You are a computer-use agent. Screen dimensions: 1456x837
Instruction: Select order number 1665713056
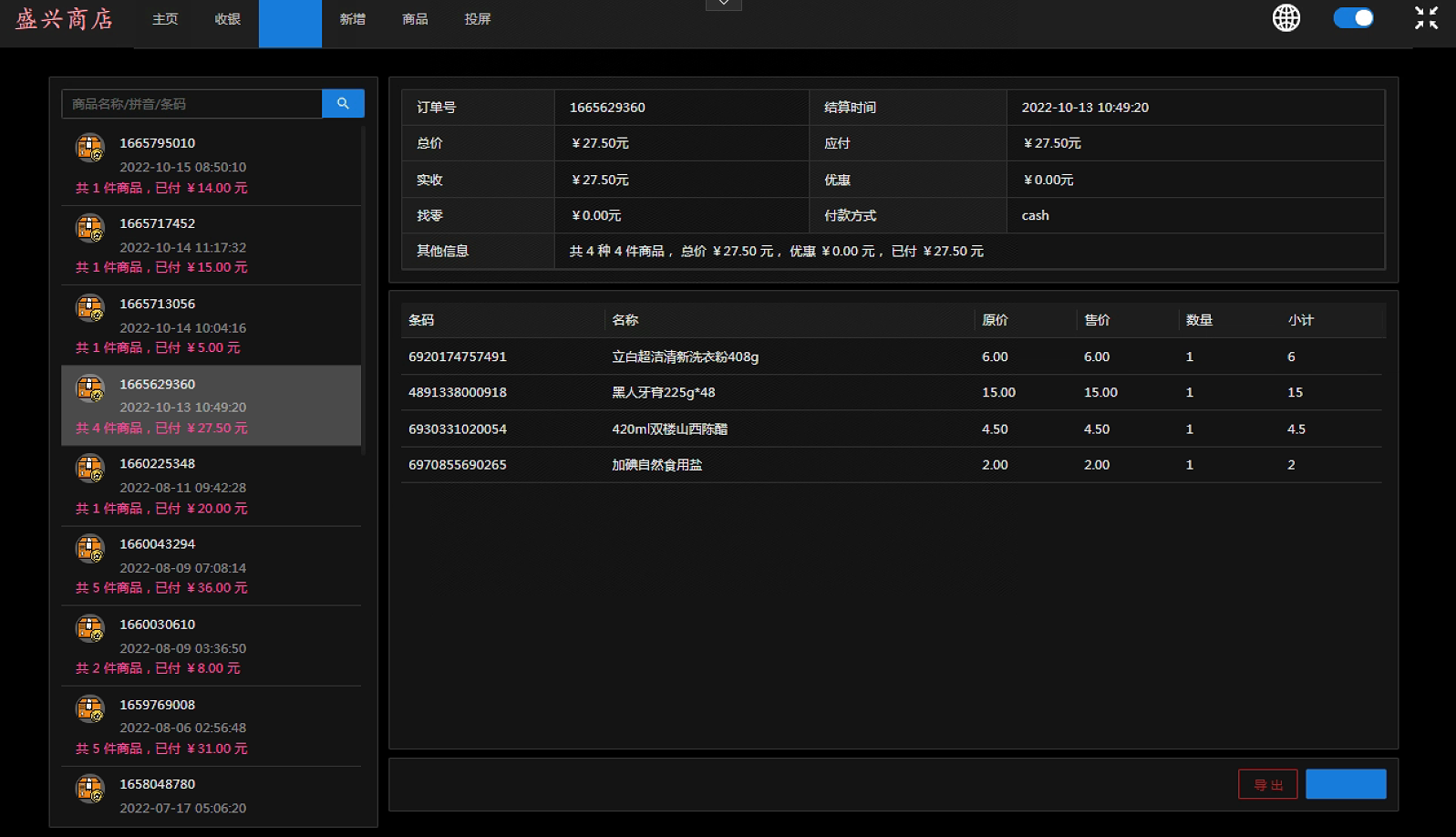click(x=158, y=304)
